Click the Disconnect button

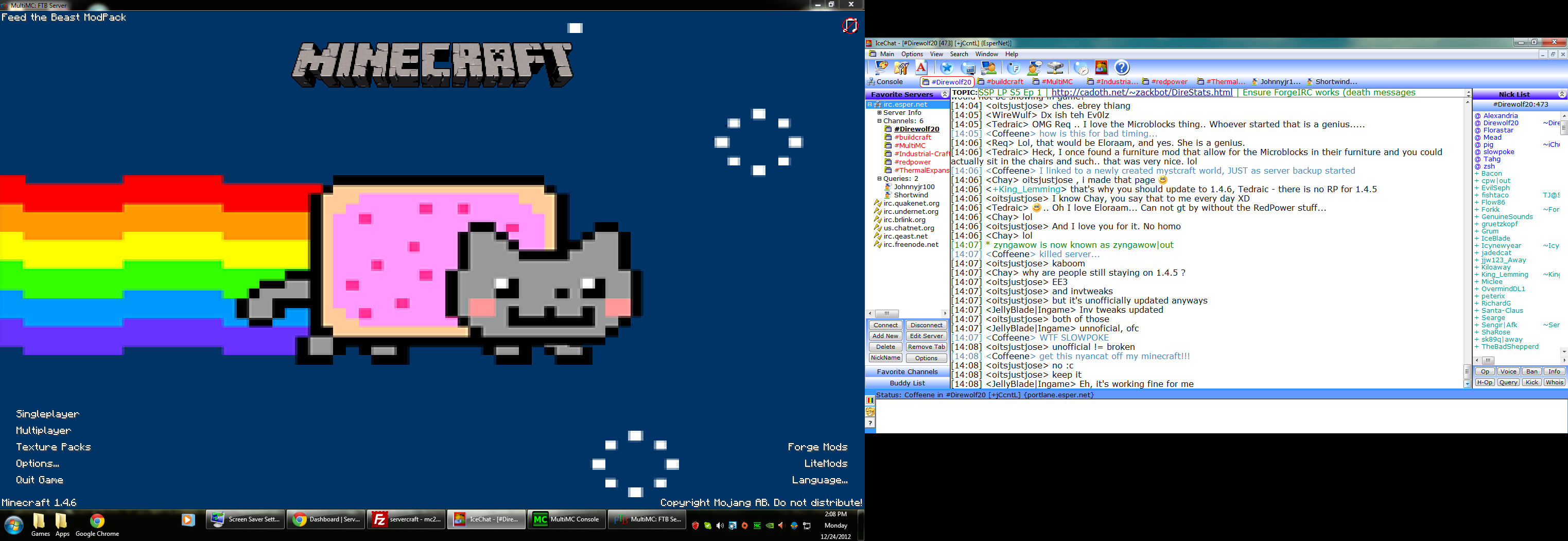(926, 325)
